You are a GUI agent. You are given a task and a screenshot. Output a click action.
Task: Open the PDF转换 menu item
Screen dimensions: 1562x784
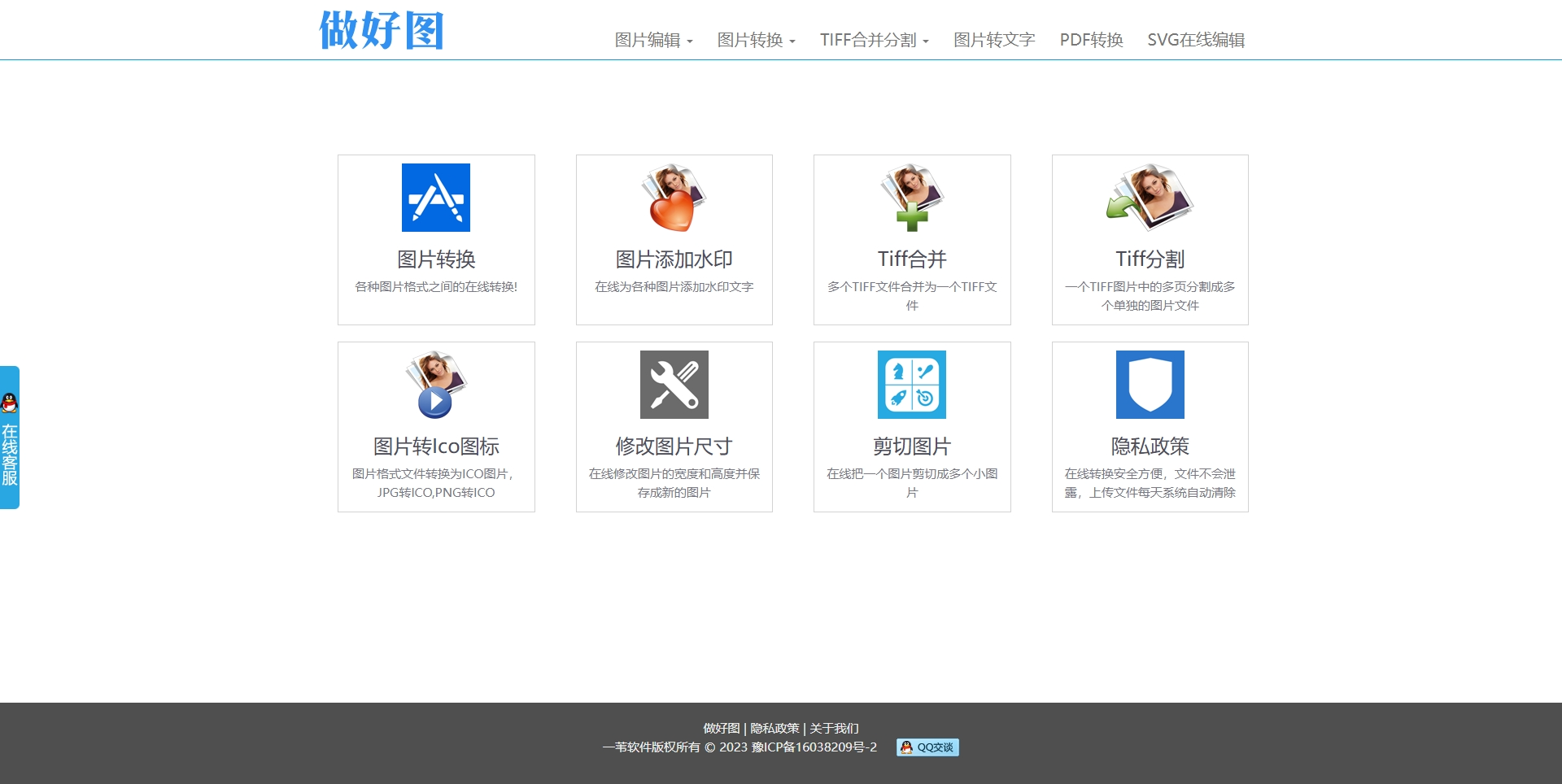click(1091, 40)
